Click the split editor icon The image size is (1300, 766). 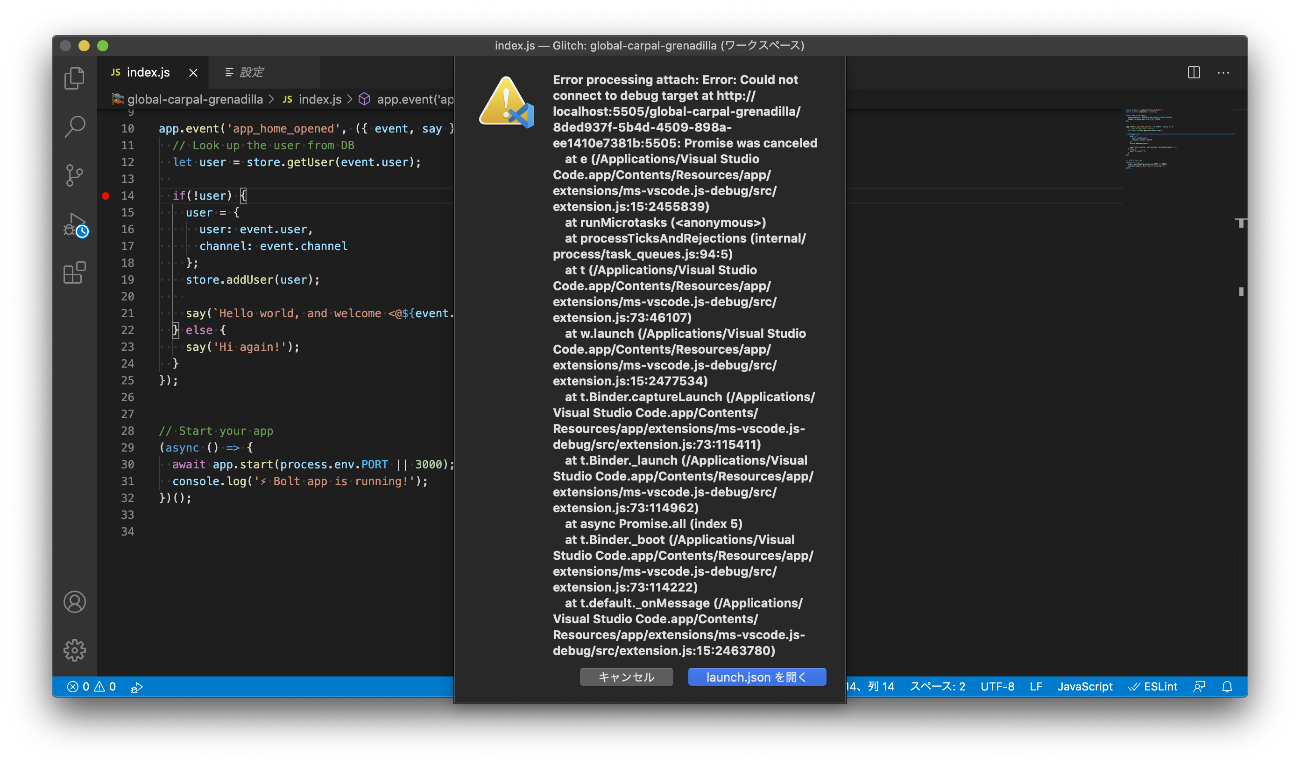coord(1194,72)
